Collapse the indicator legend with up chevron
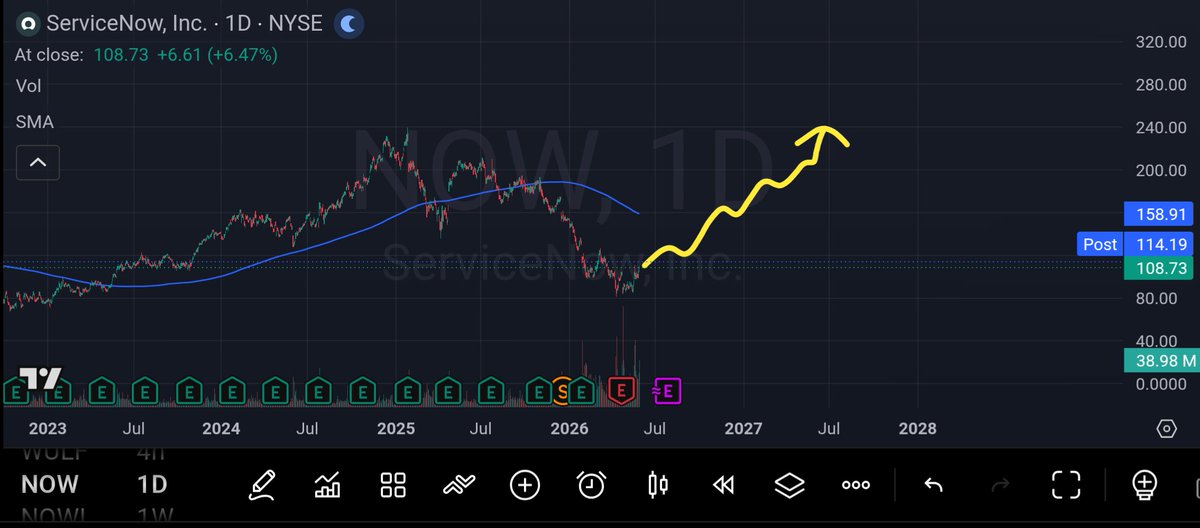 point(37,161)
